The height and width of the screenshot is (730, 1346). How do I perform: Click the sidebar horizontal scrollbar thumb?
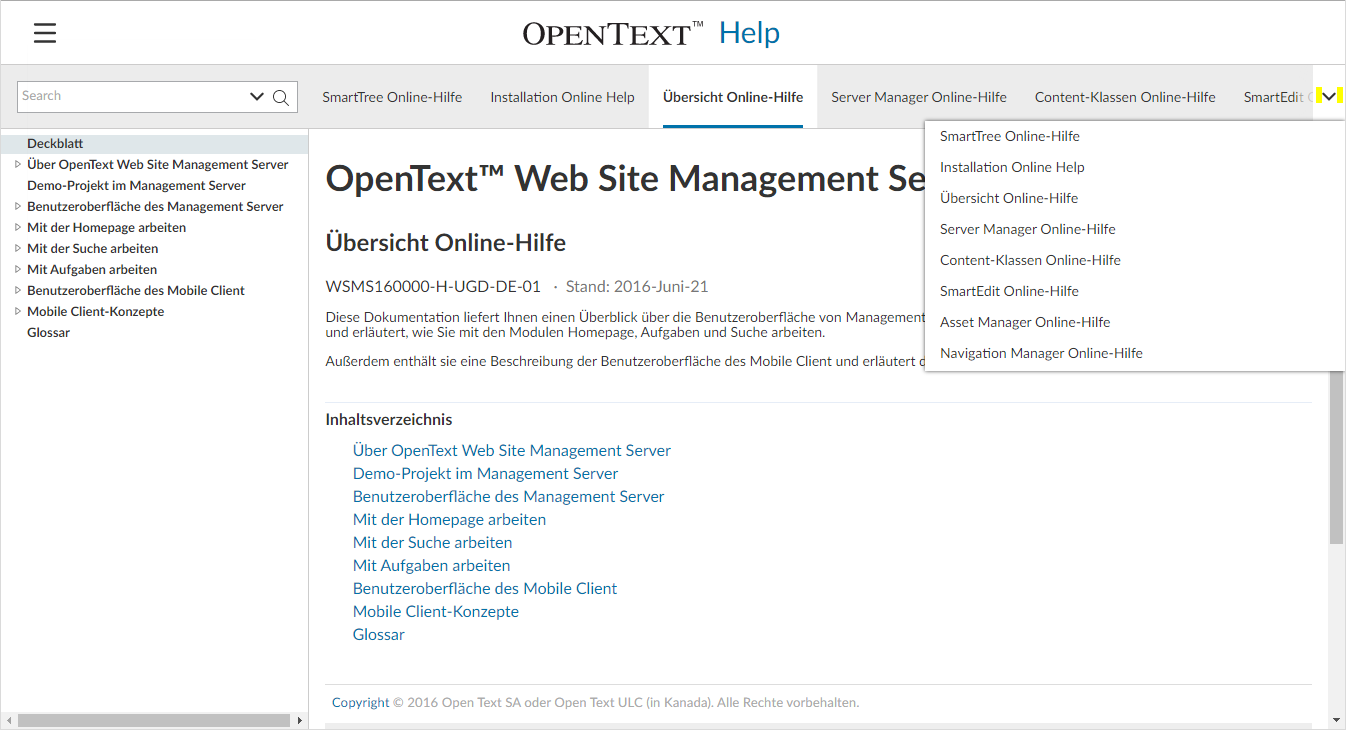(152, 720)
